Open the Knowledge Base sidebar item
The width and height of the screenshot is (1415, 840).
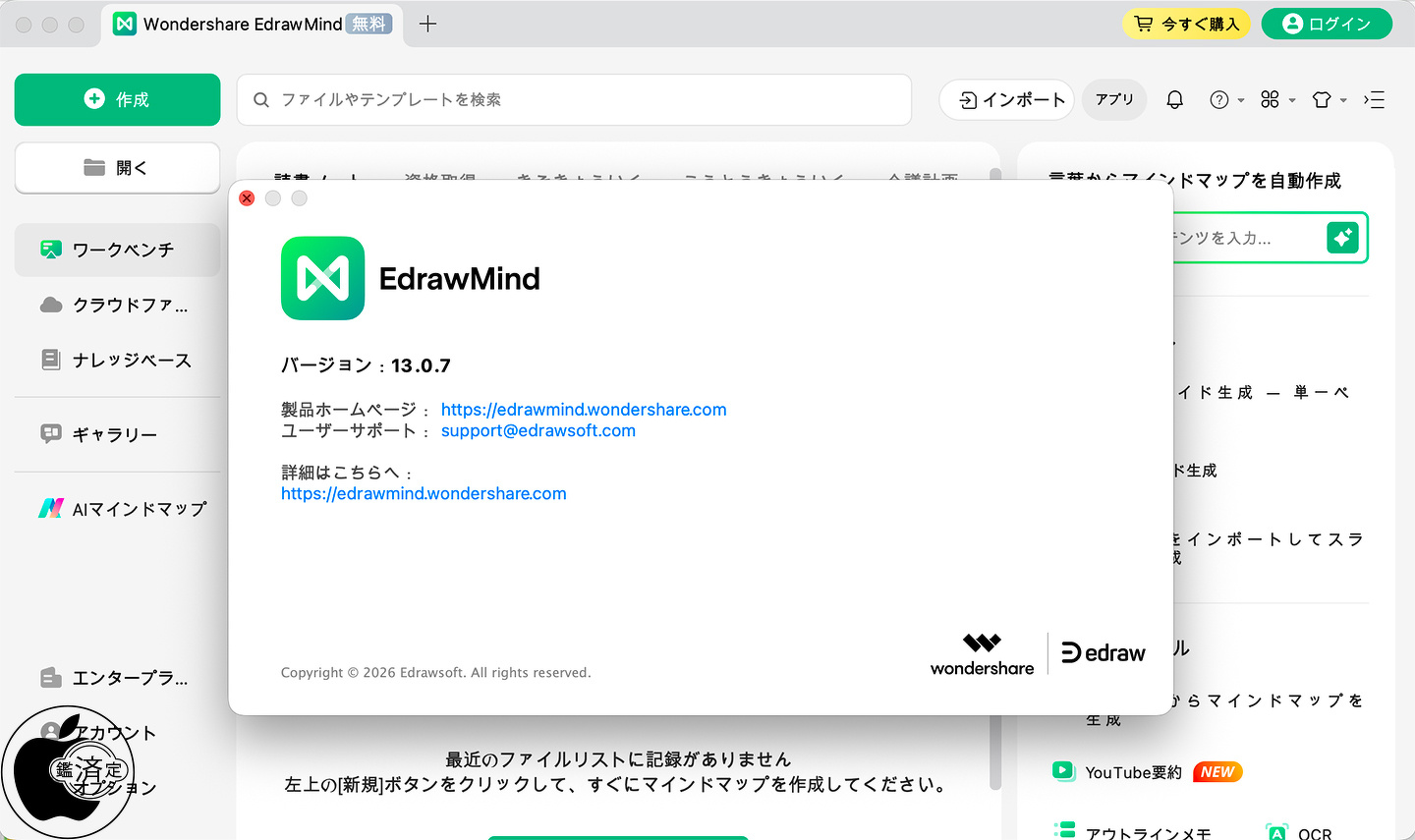118,361
